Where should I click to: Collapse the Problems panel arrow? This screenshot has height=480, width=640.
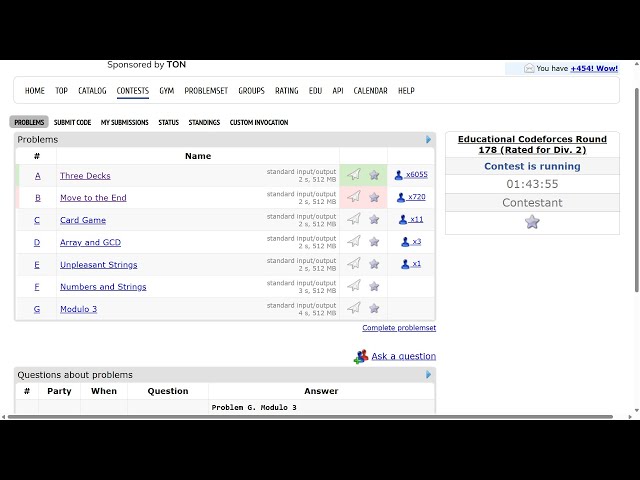pos(428,140)
